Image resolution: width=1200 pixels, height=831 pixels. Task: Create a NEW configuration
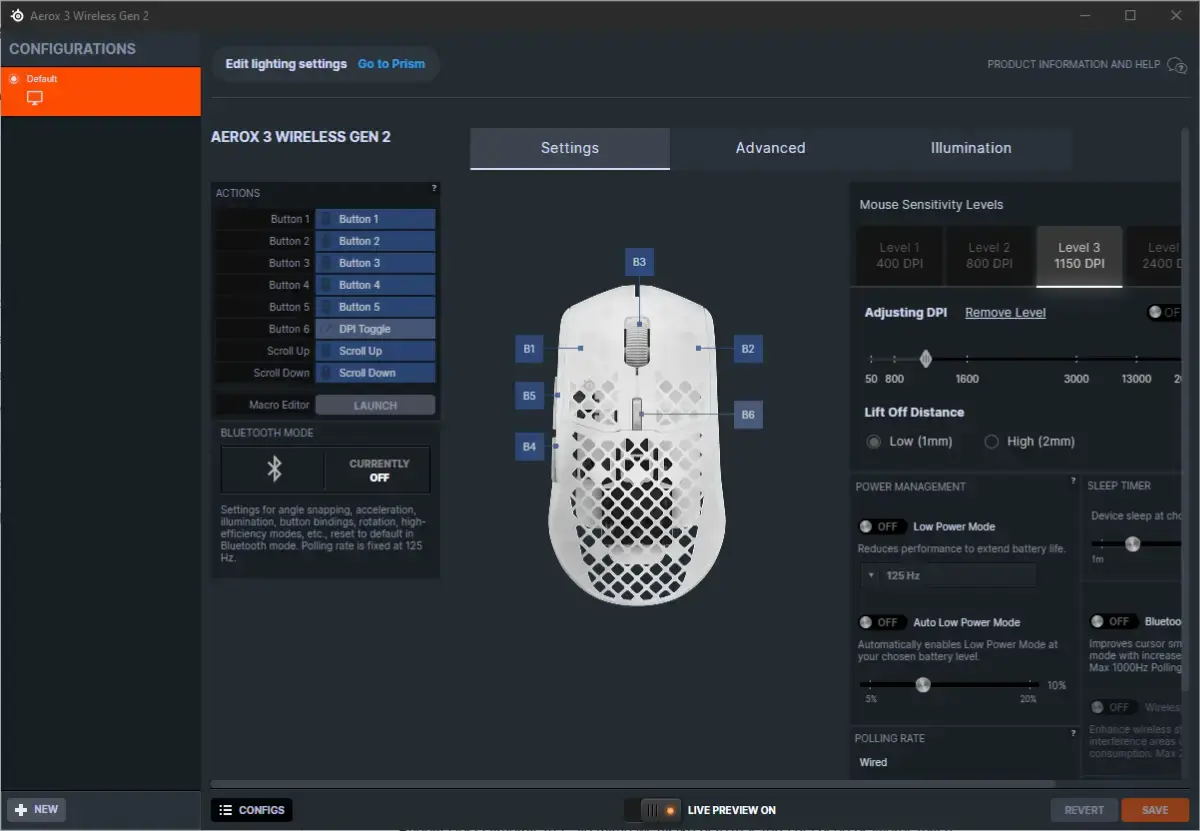point(37,809)
